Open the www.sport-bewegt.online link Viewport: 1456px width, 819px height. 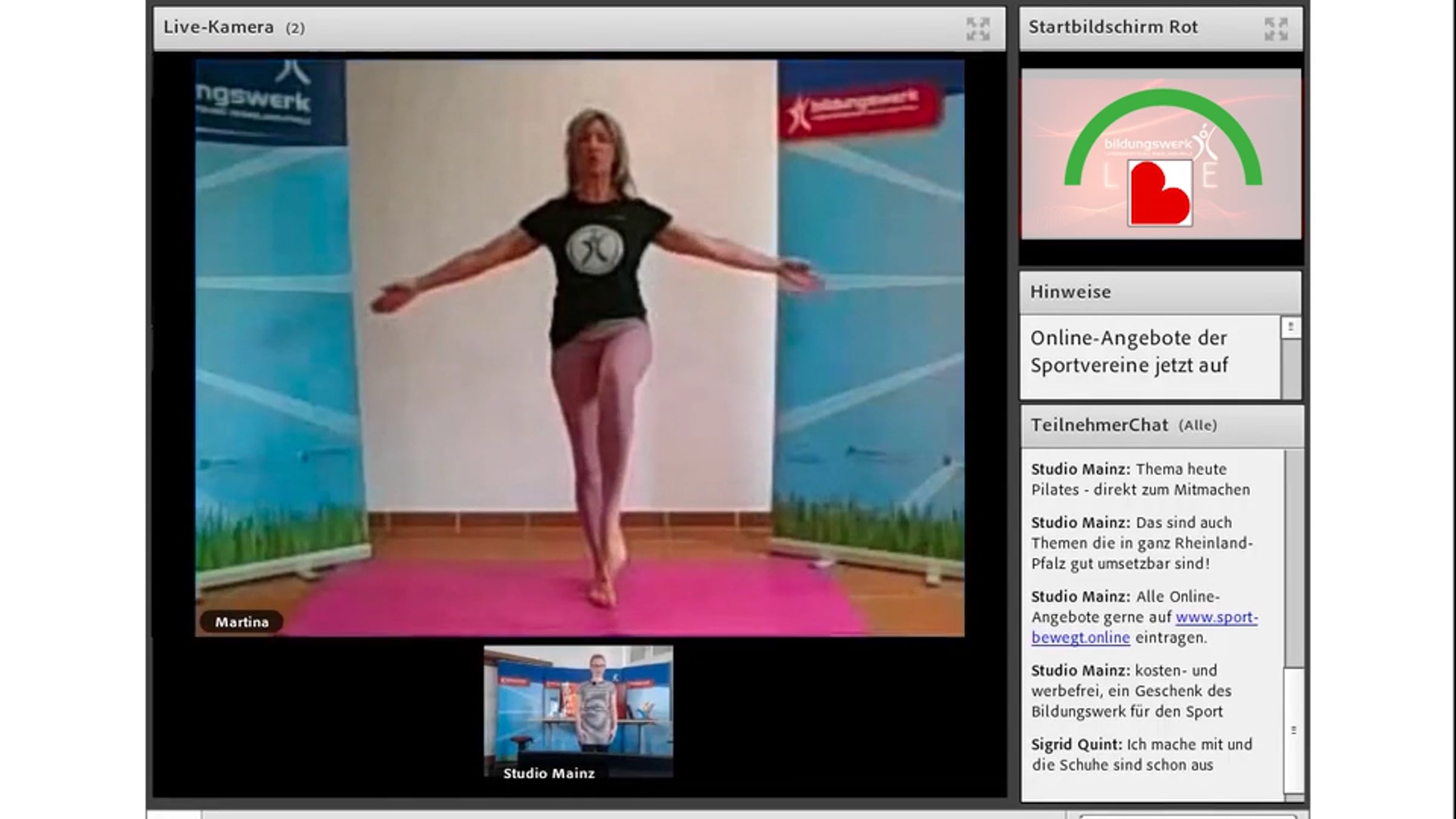[x=1216, y=618]
